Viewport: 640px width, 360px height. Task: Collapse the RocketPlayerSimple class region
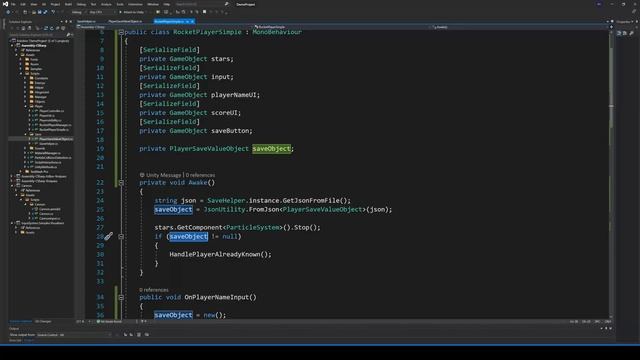[x=121, y=32]
